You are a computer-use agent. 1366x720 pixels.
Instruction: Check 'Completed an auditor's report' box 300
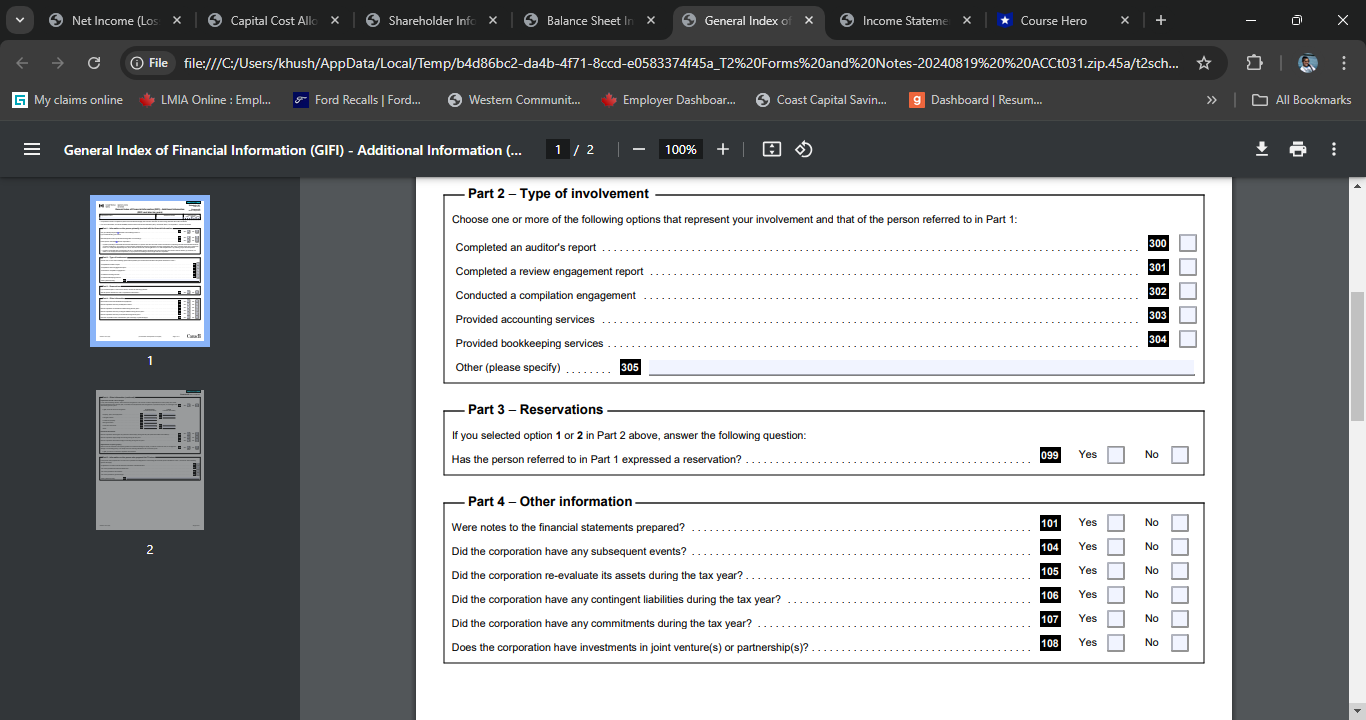[x=1187, y=243]
